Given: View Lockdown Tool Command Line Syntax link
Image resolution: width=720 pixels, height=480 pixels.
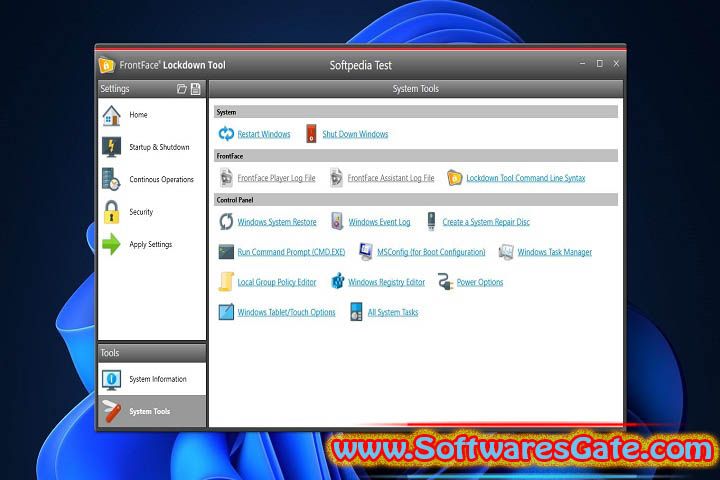Looking at the screenshot, I should coord(526,178).
